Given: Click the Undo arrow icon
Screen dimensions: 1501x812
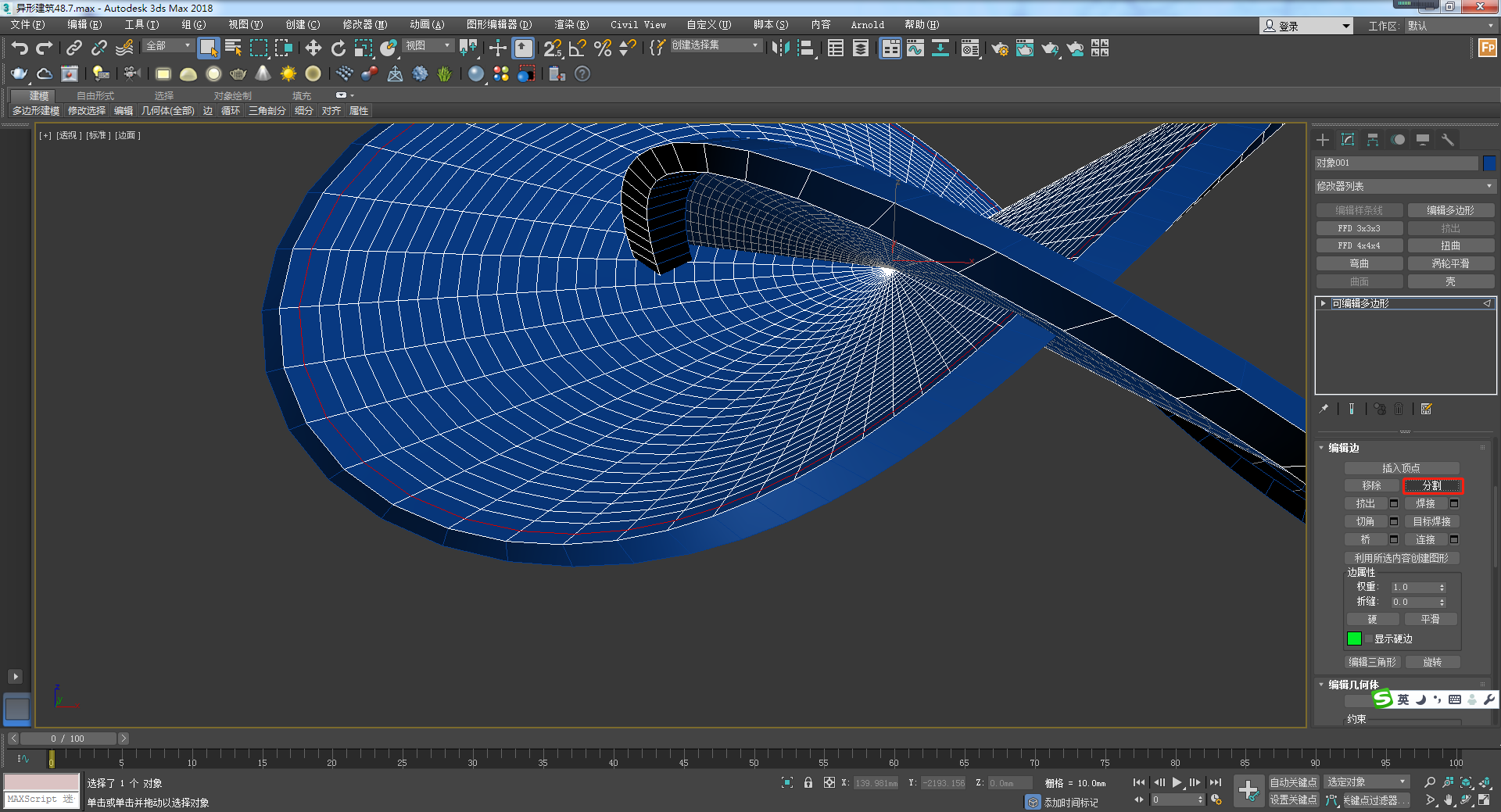Looking at the screenshot, I should coord(20,48).
